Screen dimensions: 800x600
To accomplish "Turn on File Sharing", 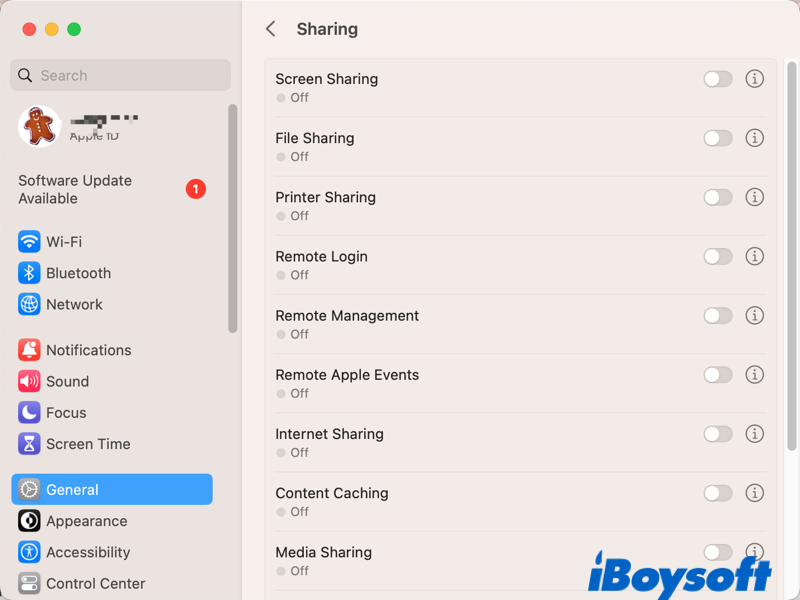I will pos(717,138).
